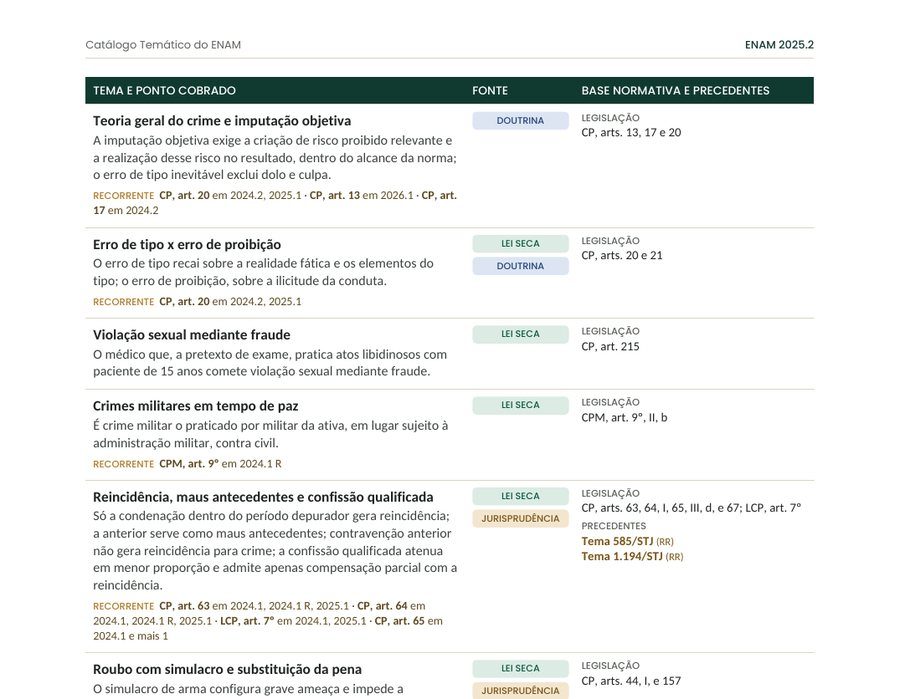Click 'CP, arts. 44, I, e 157' legislation text
Image resolution: width=900 pixels, height=699 pixels.
pyautogui.click(x=631, y=681)
